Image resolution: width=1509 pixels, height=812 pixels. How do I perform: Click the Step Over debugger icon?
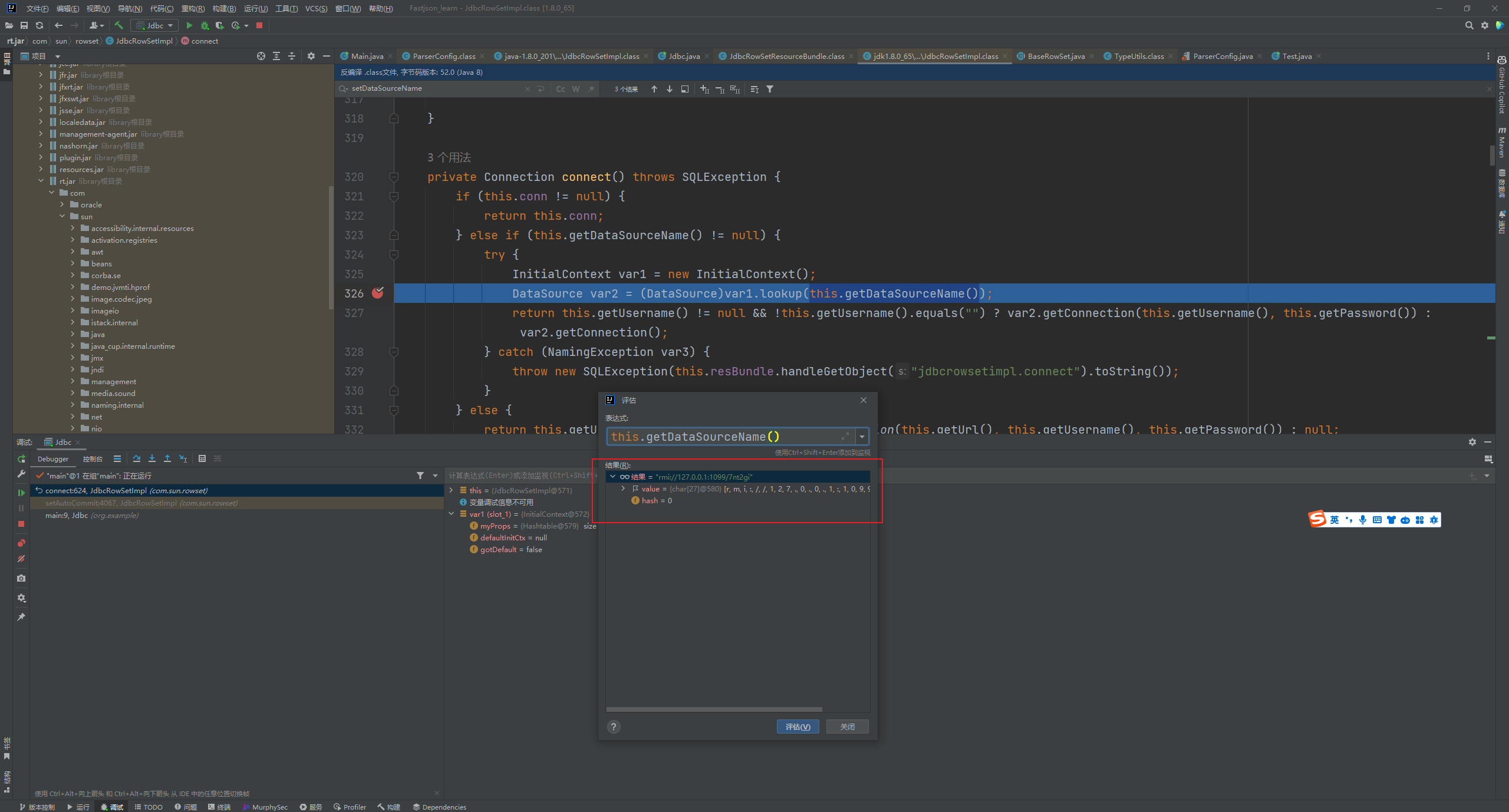coord(137,458)
